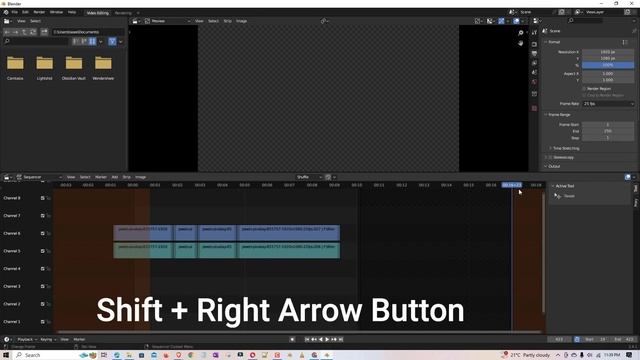Viewport: 640px width, 360px height.
Task: Open the Playback dropdown in timeline footer
Action: click(27, 339)
